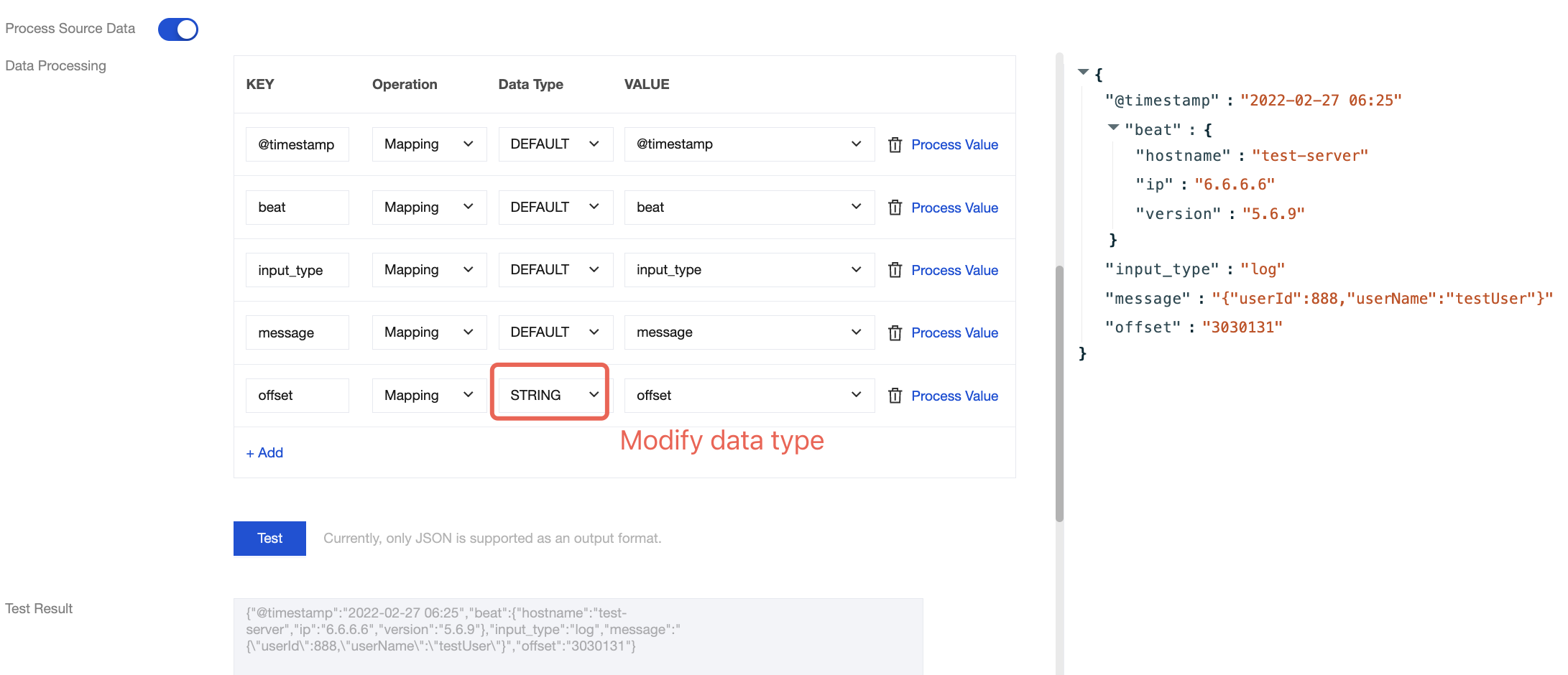Remove input_type row using trash icon
The width and height of the screenshot is (1568, 675).
click(x=895, y=270)
